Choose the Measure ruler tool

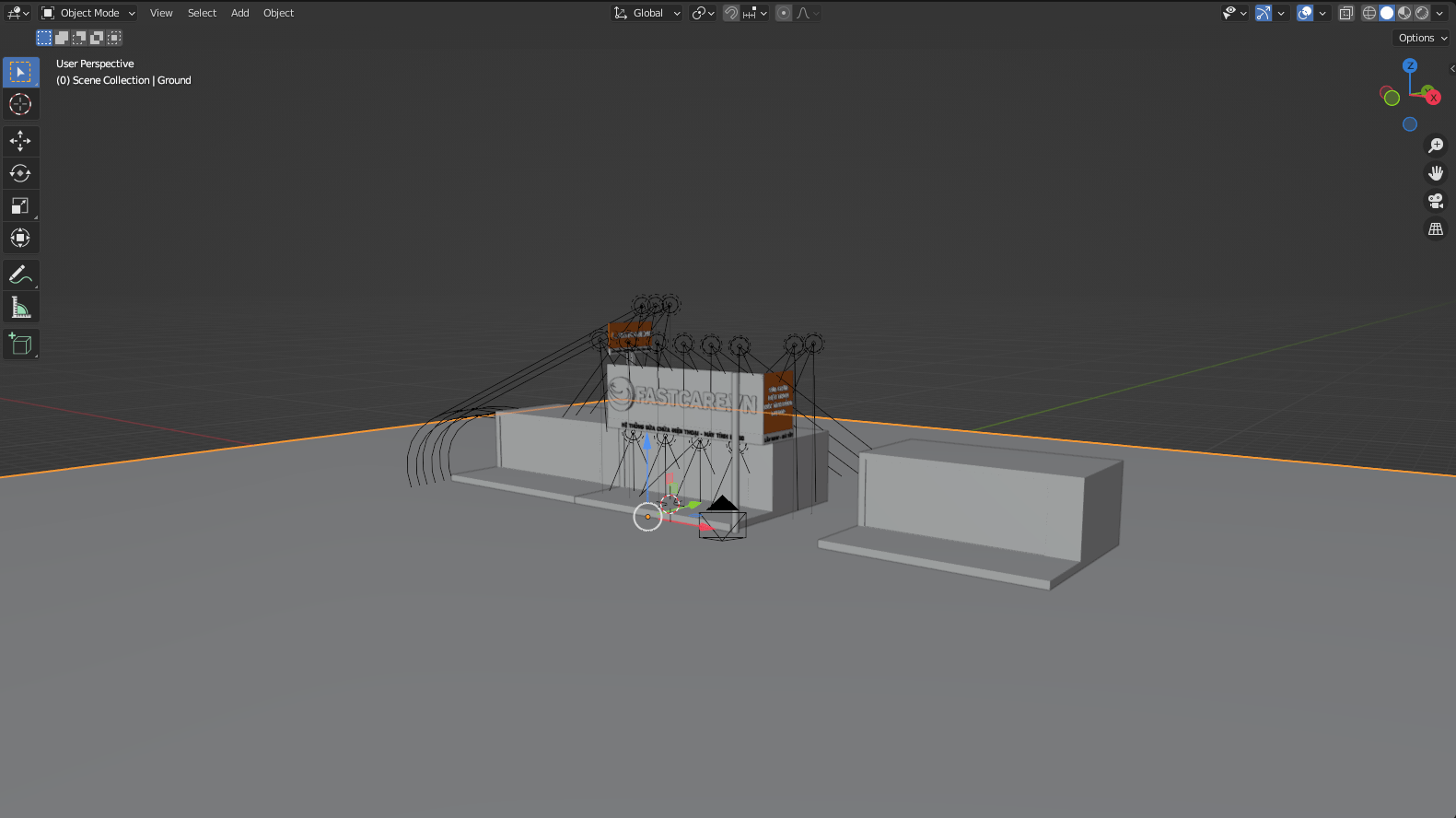[x=20, y=308]
